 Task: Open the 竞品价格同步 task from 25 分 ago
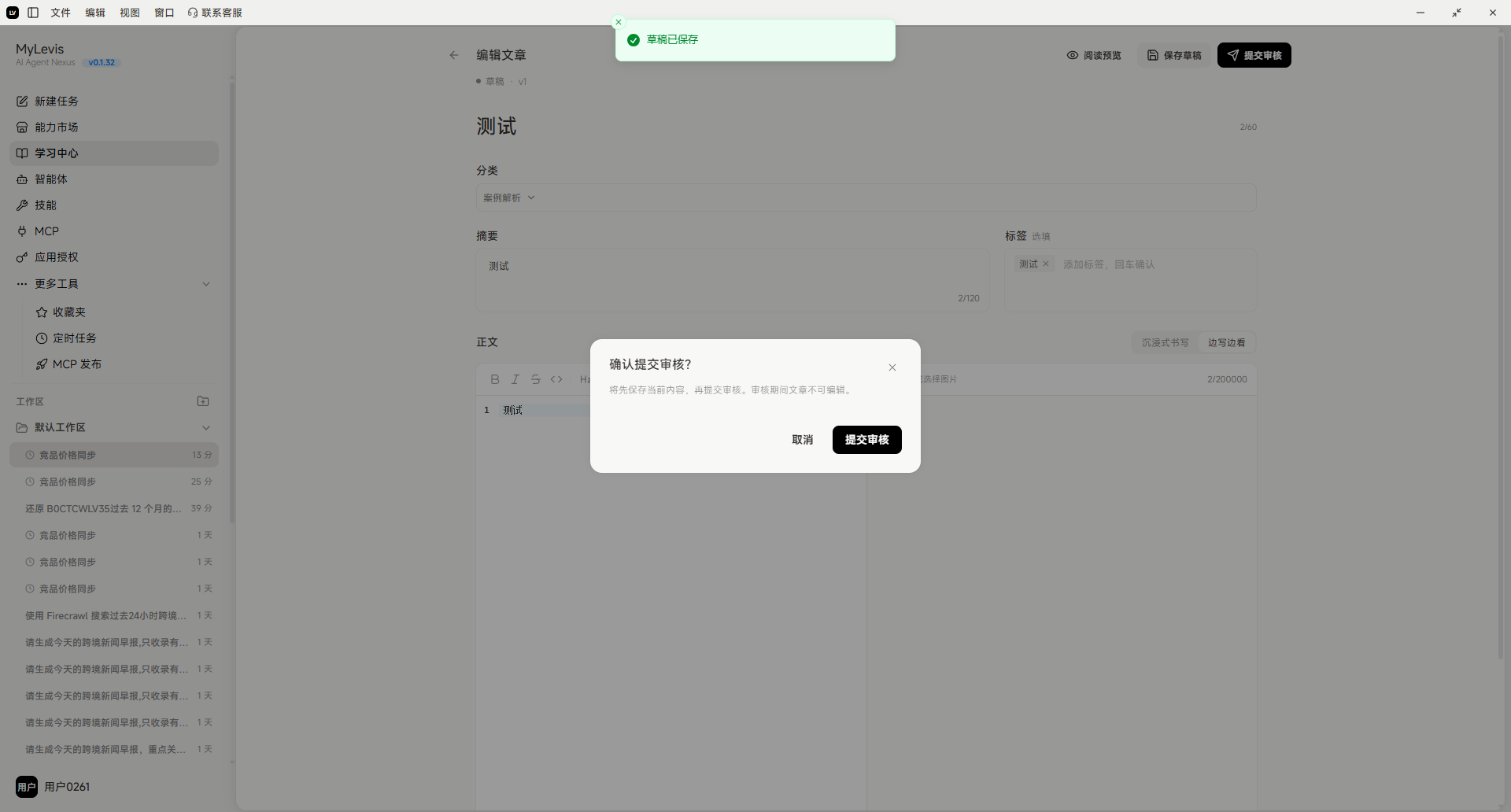click(x=114, y=482)
